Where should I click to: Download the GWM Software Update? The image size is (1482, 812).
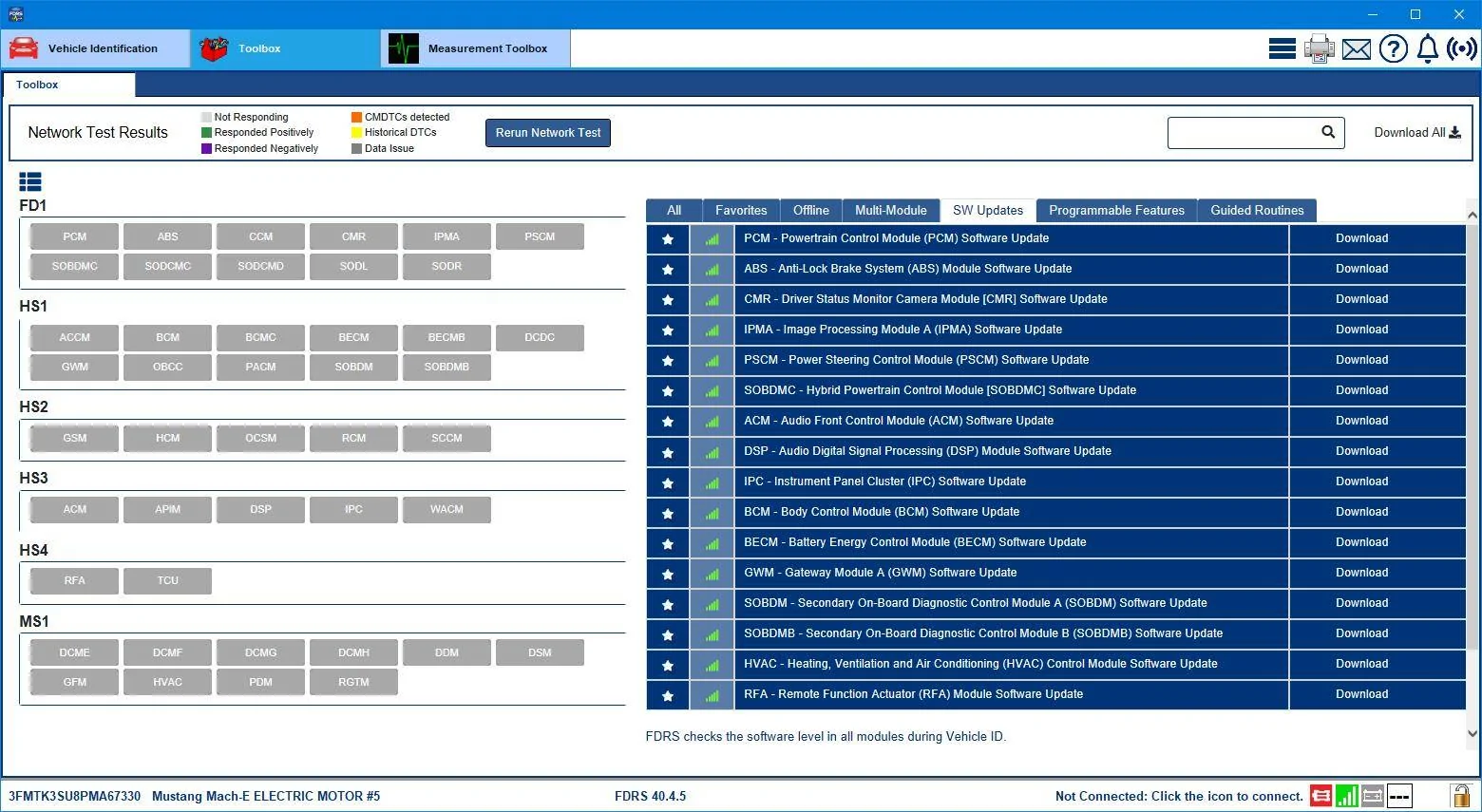tap(1361, 573)
